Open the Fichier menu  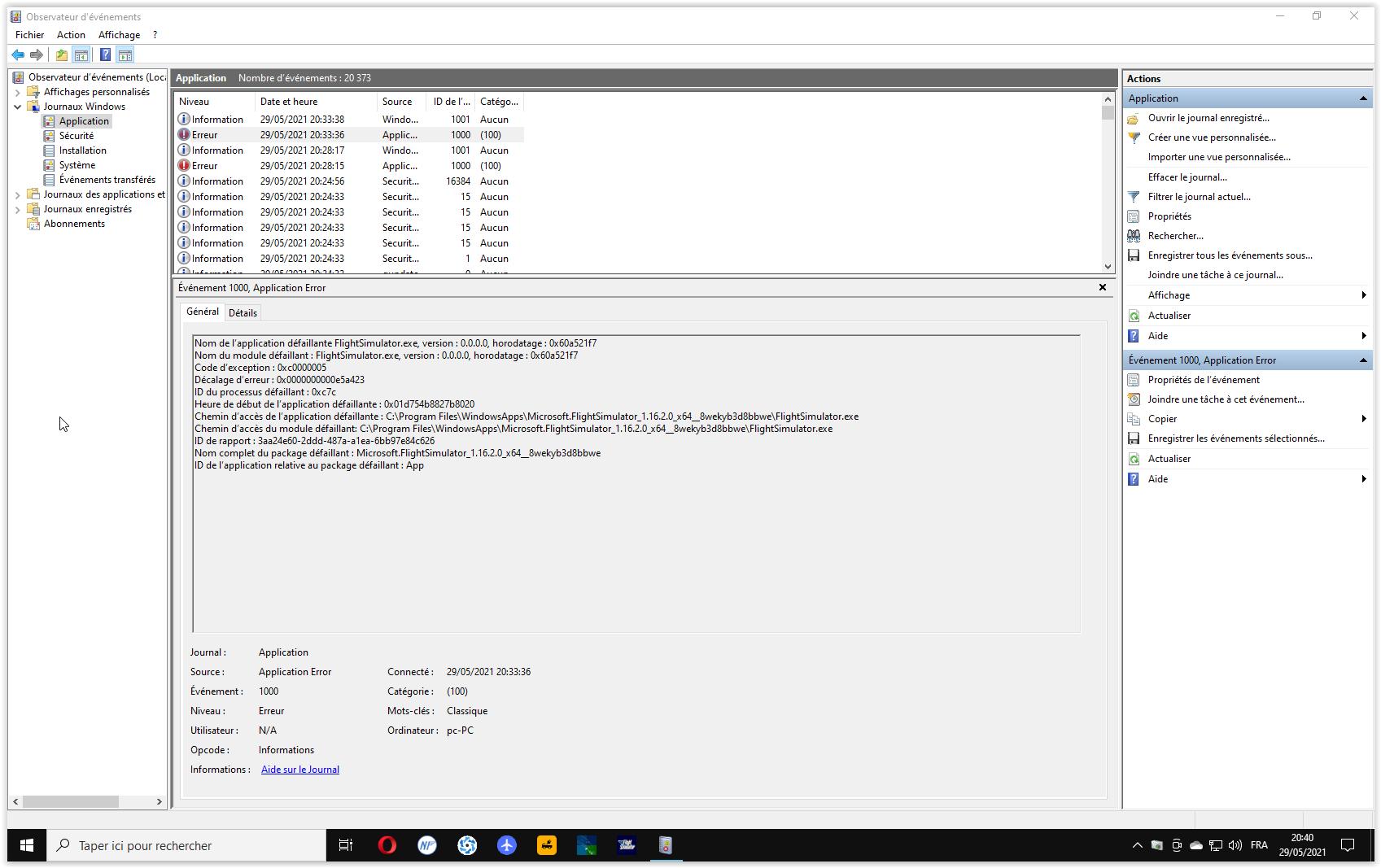click(30, 35)
